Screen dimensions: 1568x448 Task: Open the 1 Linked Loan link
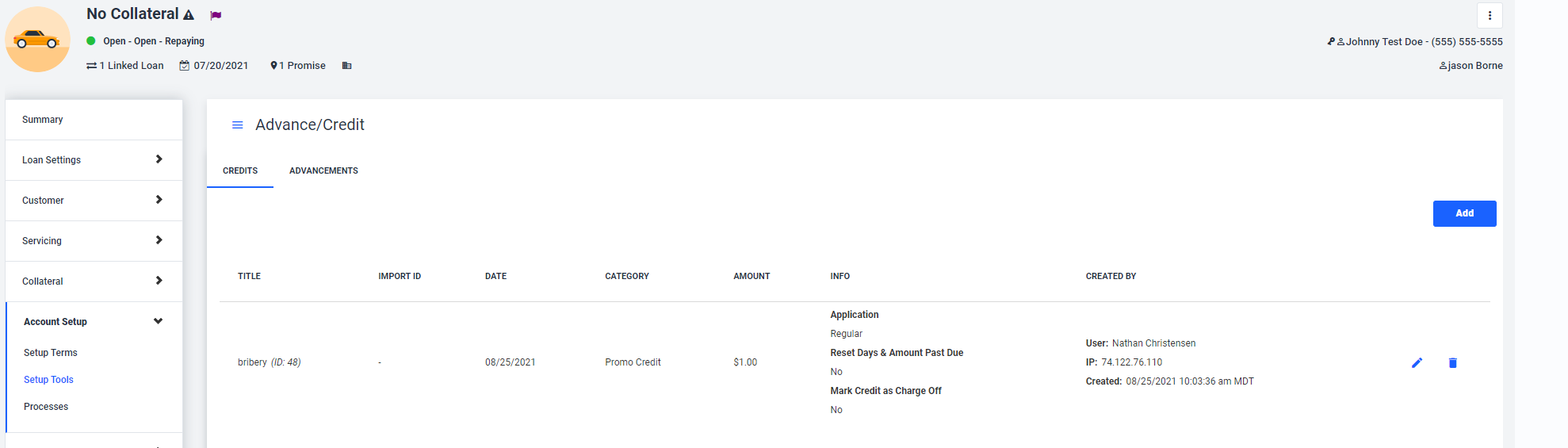click(x=125, y=66)
